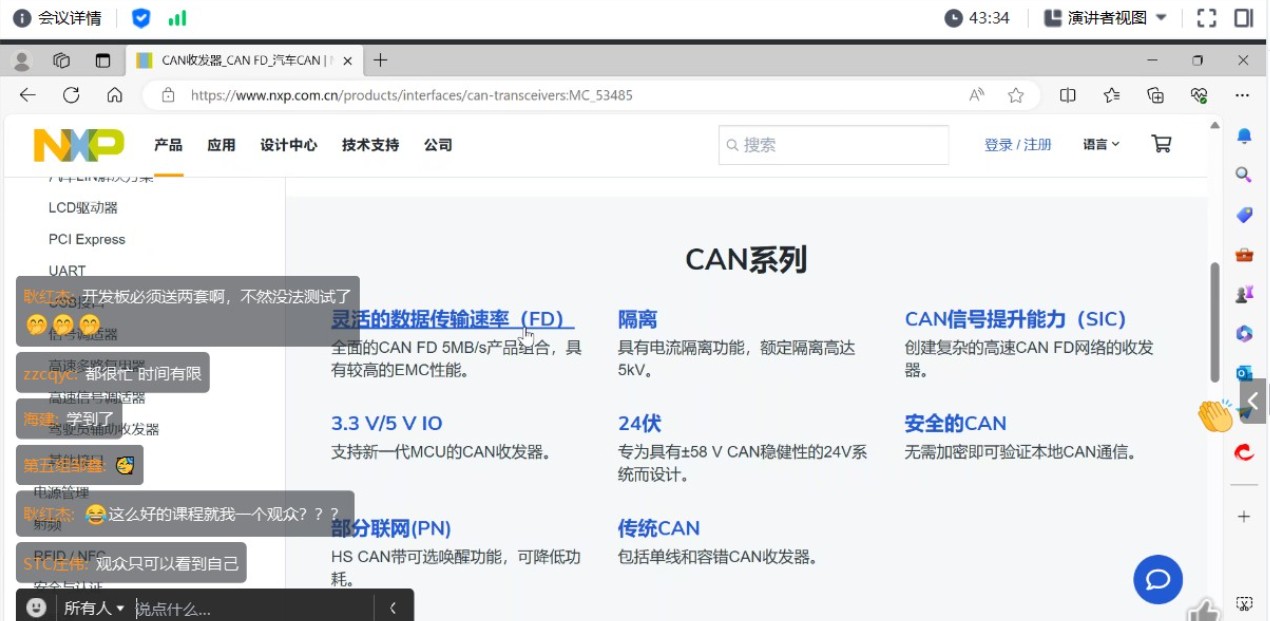
Task: Close the CAN收发器 tab
Action: 347,61
